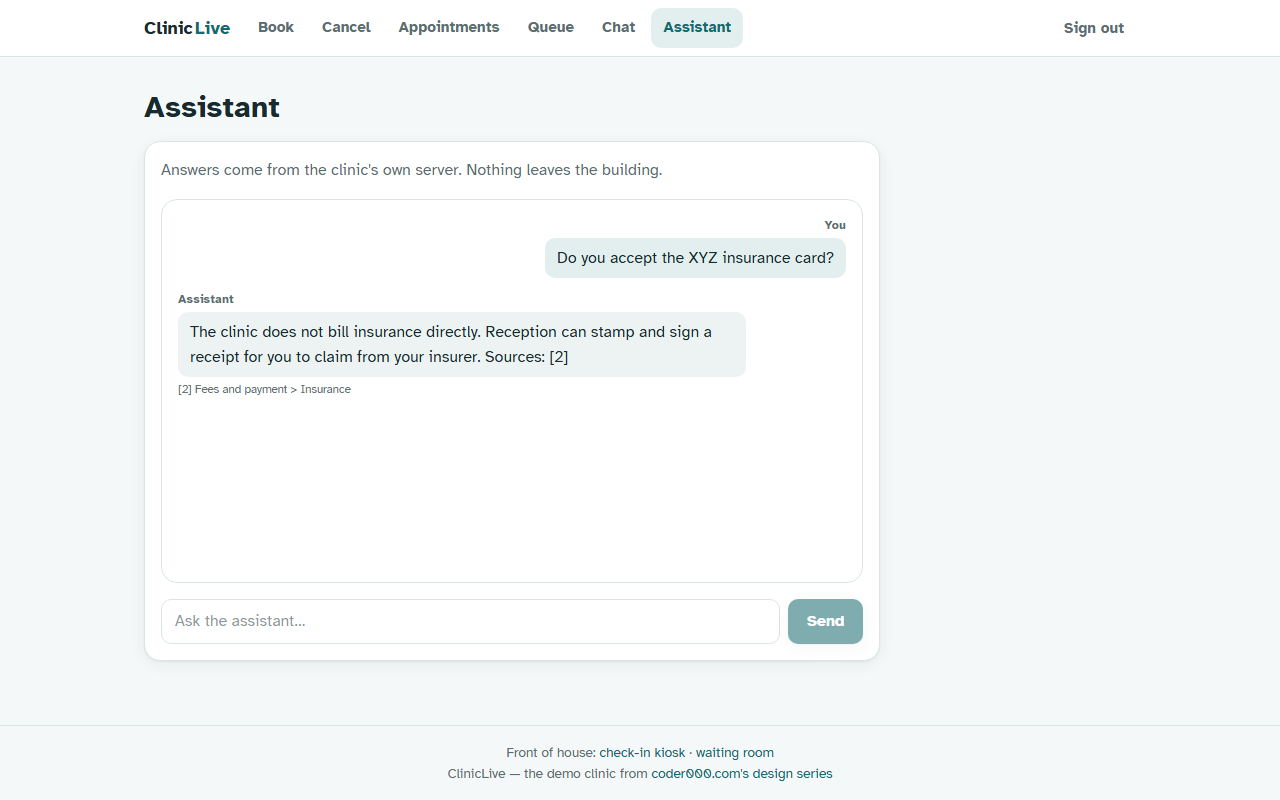Viewport: 1280px width, 800px height.
Task: Click the Assistant page heading
Action: coord(212,107)
